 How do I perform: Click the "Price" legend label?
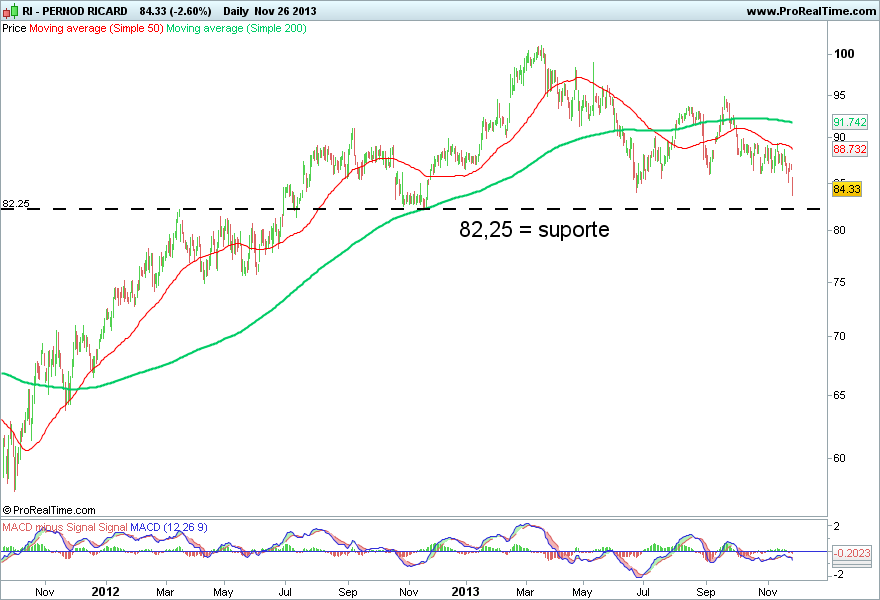[14, 28]
